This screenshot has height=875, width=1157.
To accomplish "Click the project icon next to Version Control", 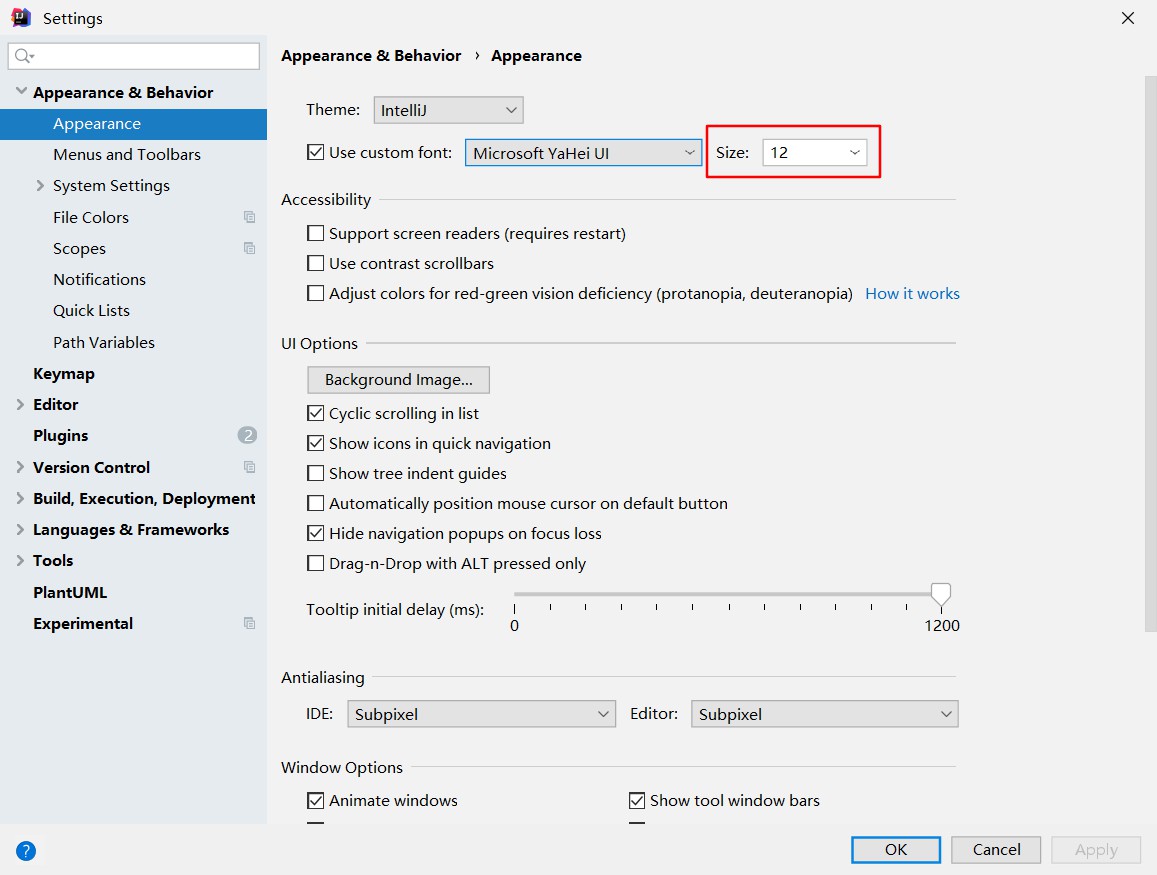I will [249, 467].
